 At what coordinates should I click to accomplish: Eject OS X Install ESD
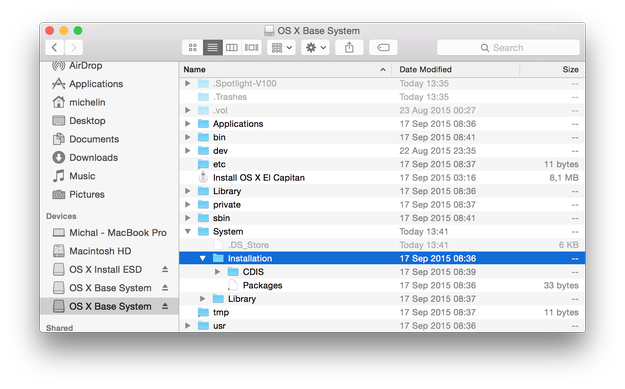click(x=165, y=269)
